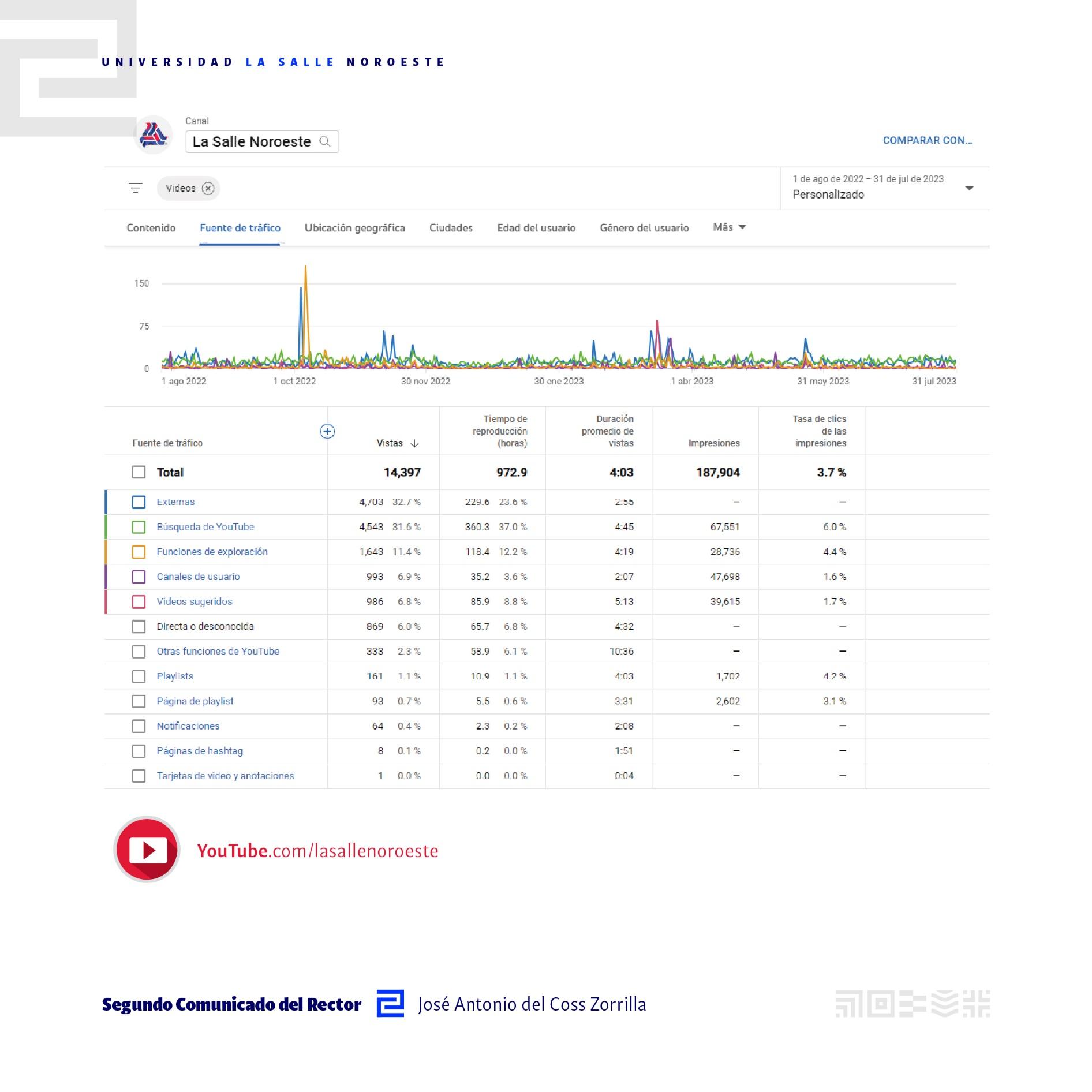Click the search magnifier in channel field
This screenshot has width=1092, height=1092.
(325, 141)
